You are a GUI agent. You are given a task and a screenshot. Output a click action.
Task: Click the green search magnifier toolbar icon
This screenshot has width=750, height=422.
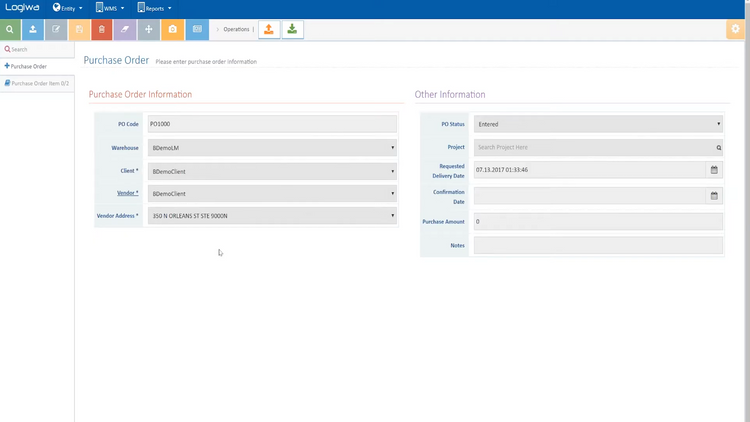tap(9, 29)
